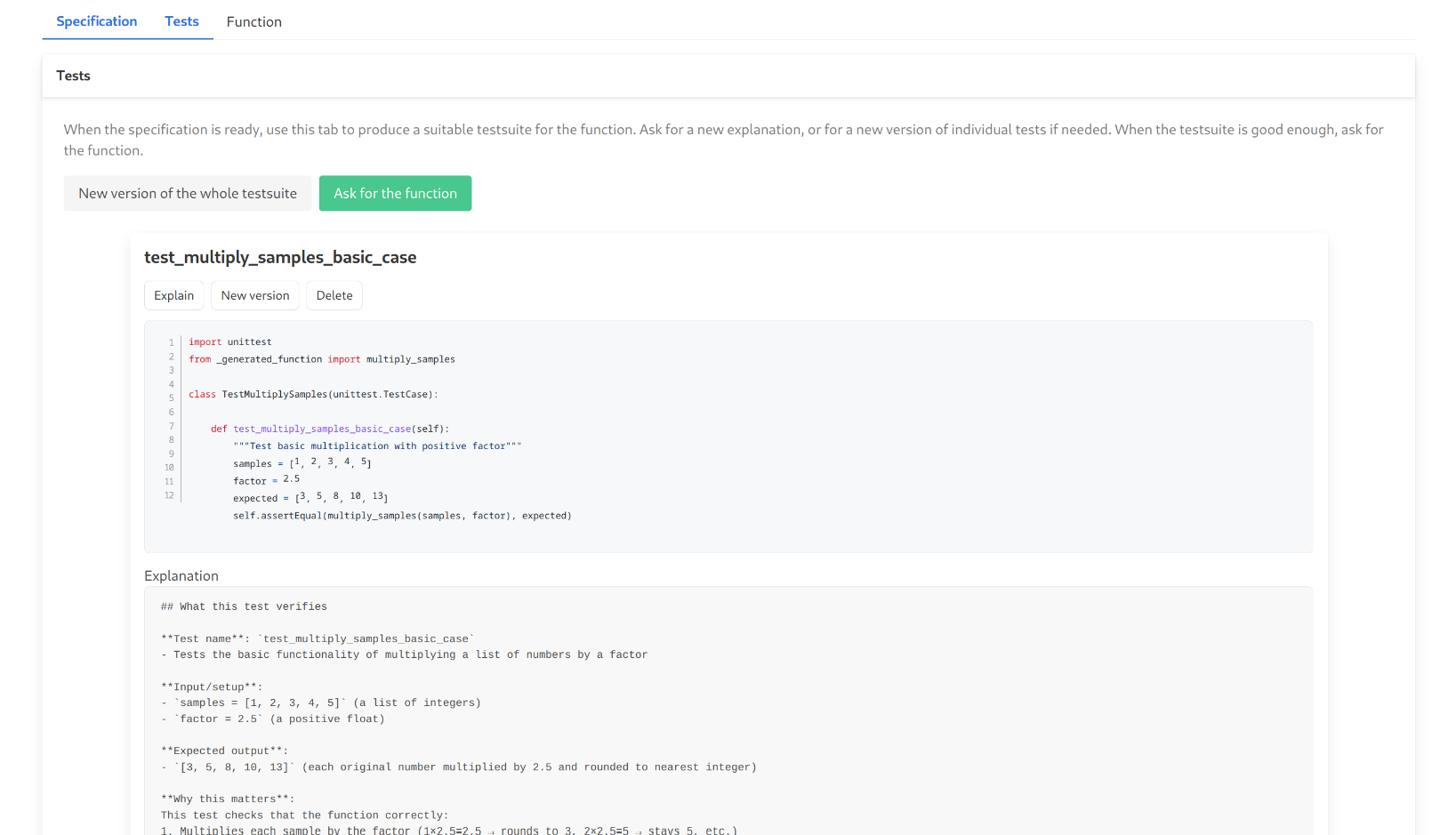Click the Explanation section label

(x=181, y=576)
